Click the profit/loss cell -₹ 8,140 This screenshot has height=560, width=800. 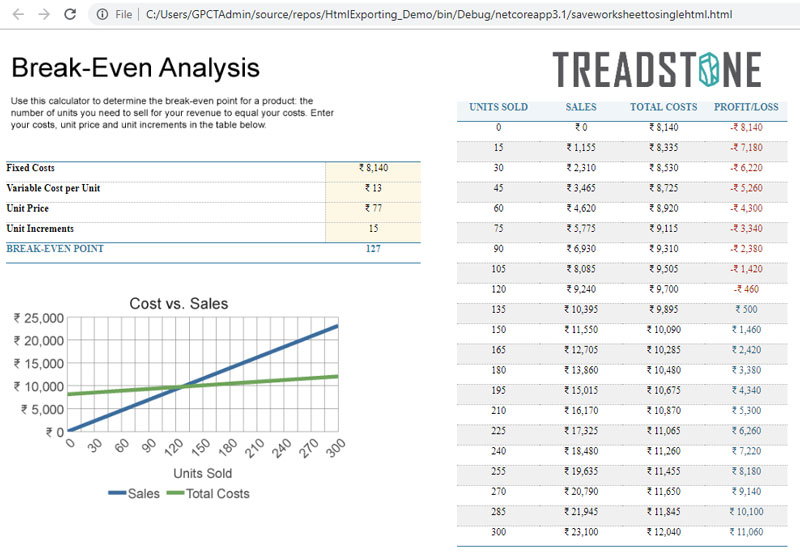(x=746, y=128)
